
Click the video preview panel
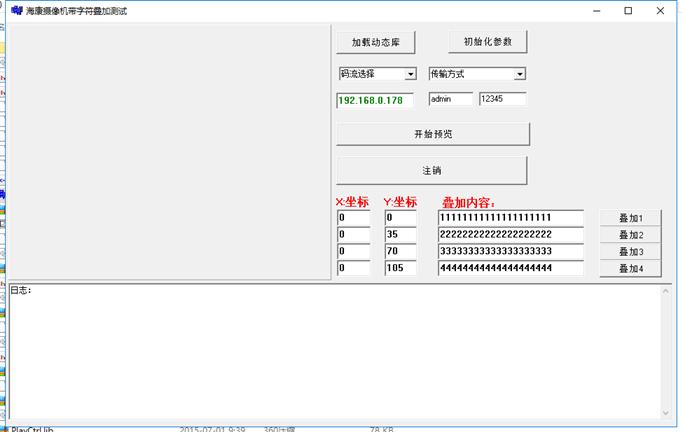[170, 151]
